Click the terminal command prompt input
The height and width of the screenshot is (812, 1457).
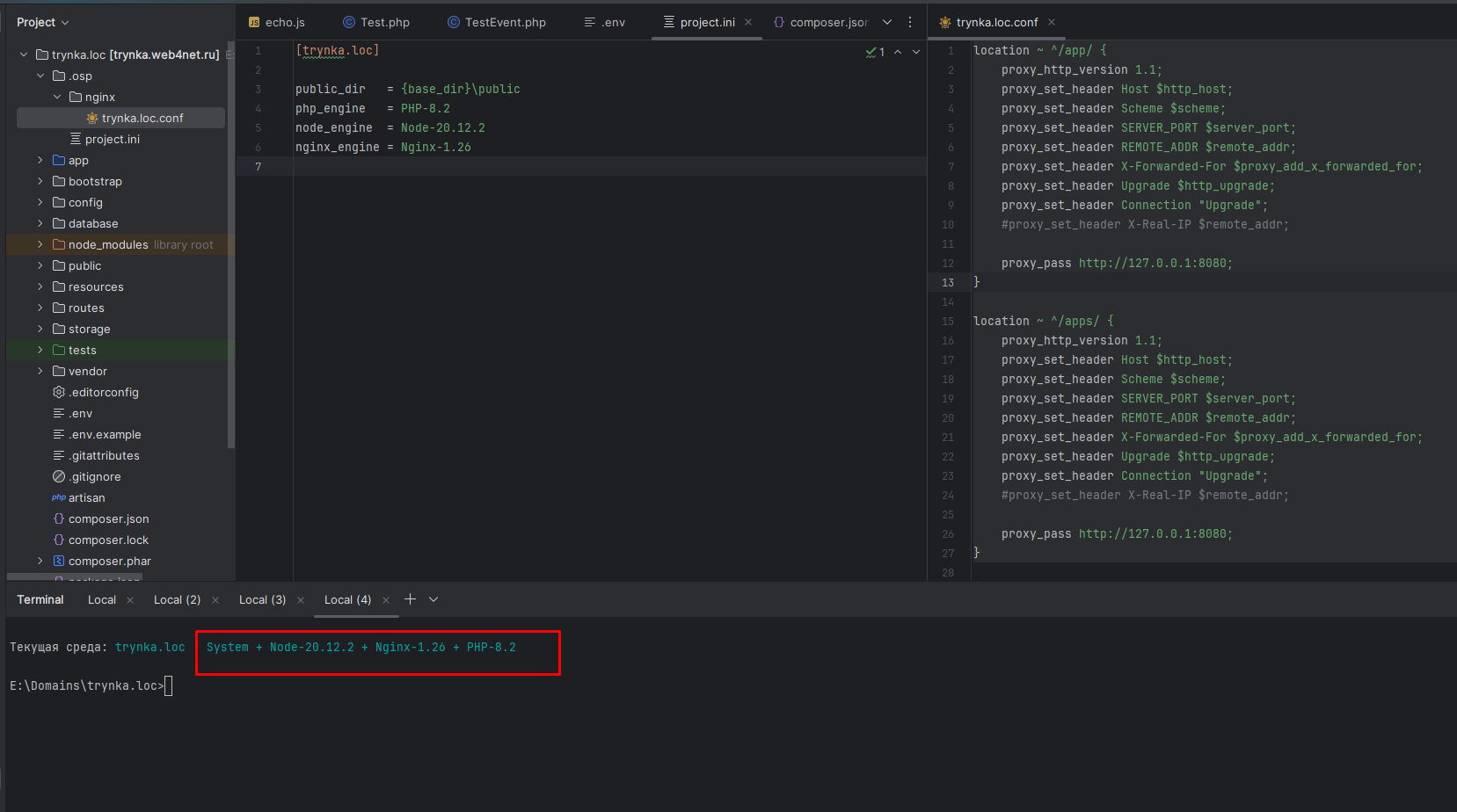click(169, 686)
